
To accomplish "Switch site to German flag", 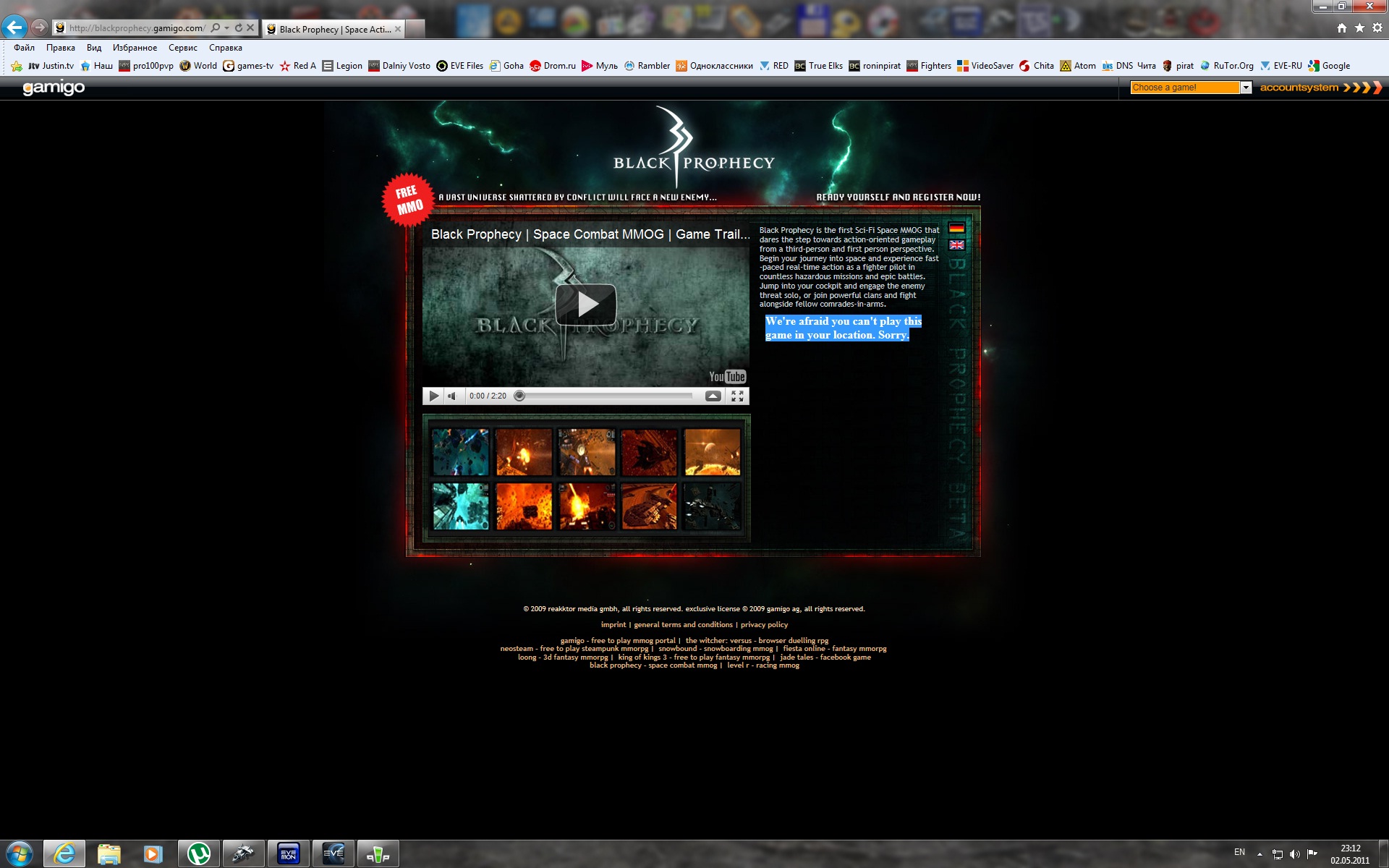I will 956,227.
